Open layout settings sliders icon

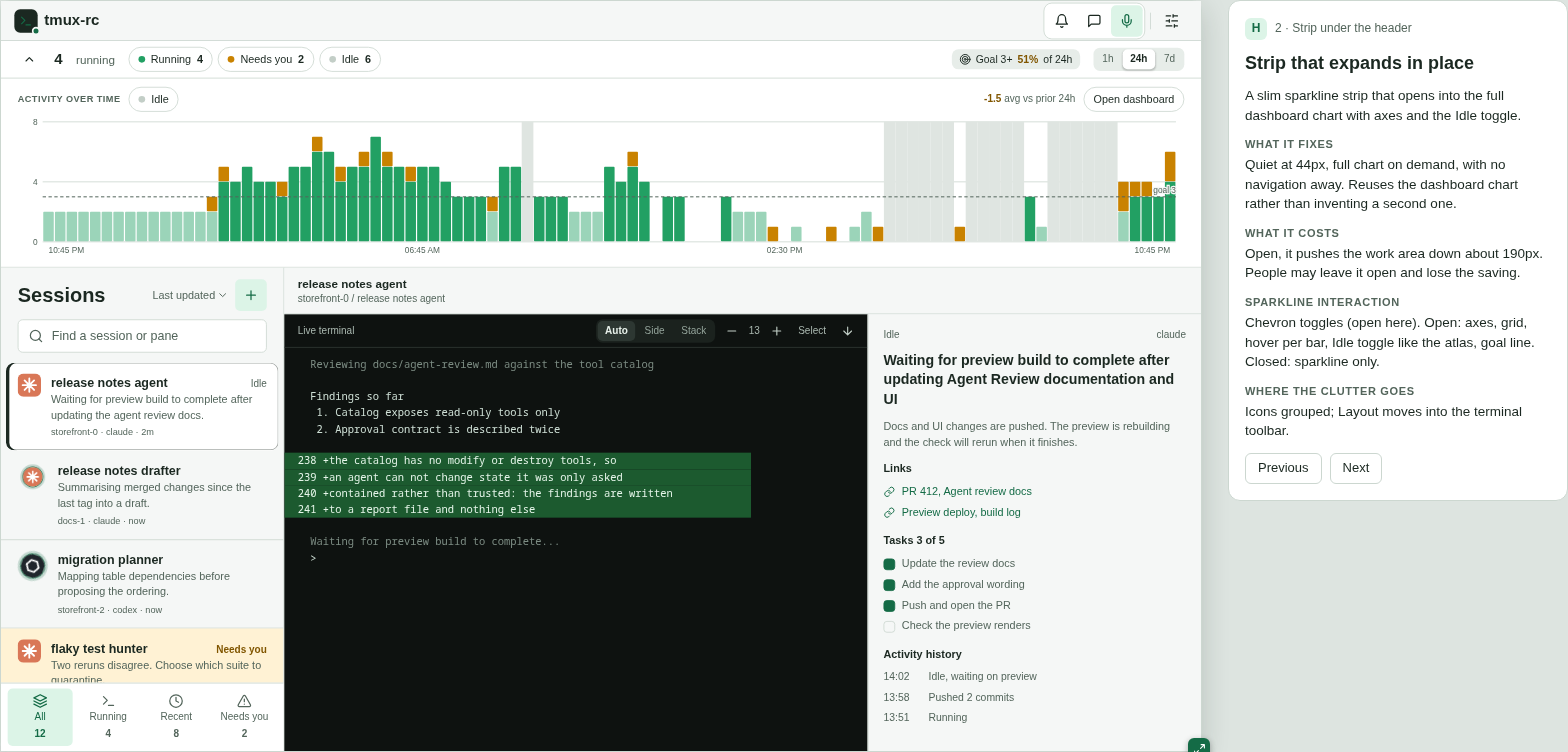click(x=1172, y=20)
